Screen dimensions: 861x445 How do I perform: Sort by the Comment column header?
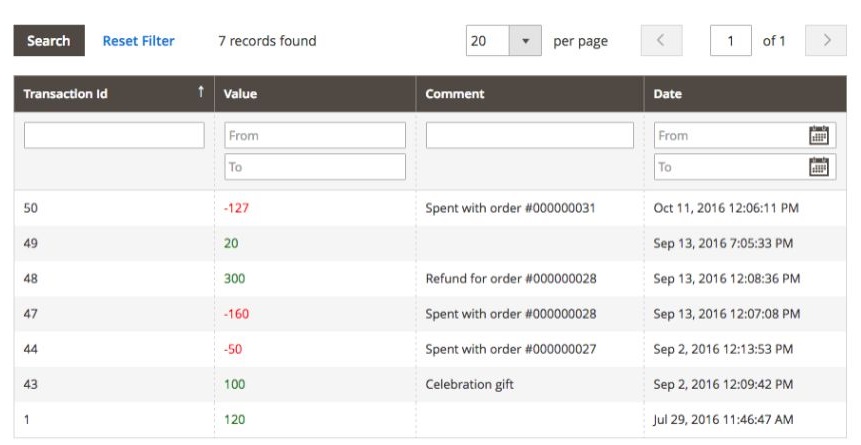point(455,94)
